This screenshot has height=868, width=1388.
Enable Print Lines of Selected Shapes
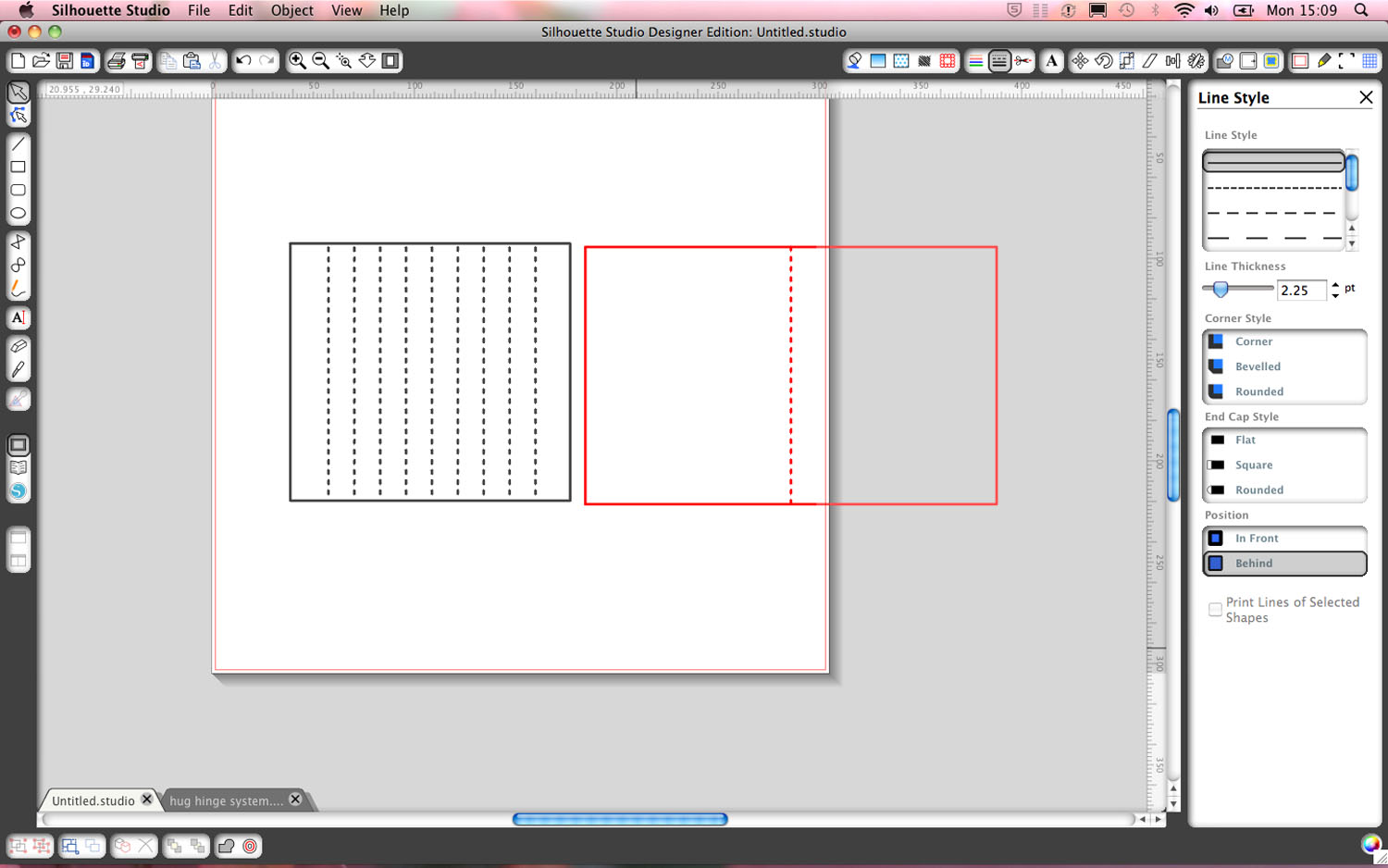pyautogui.click(x=1215, y=609)
